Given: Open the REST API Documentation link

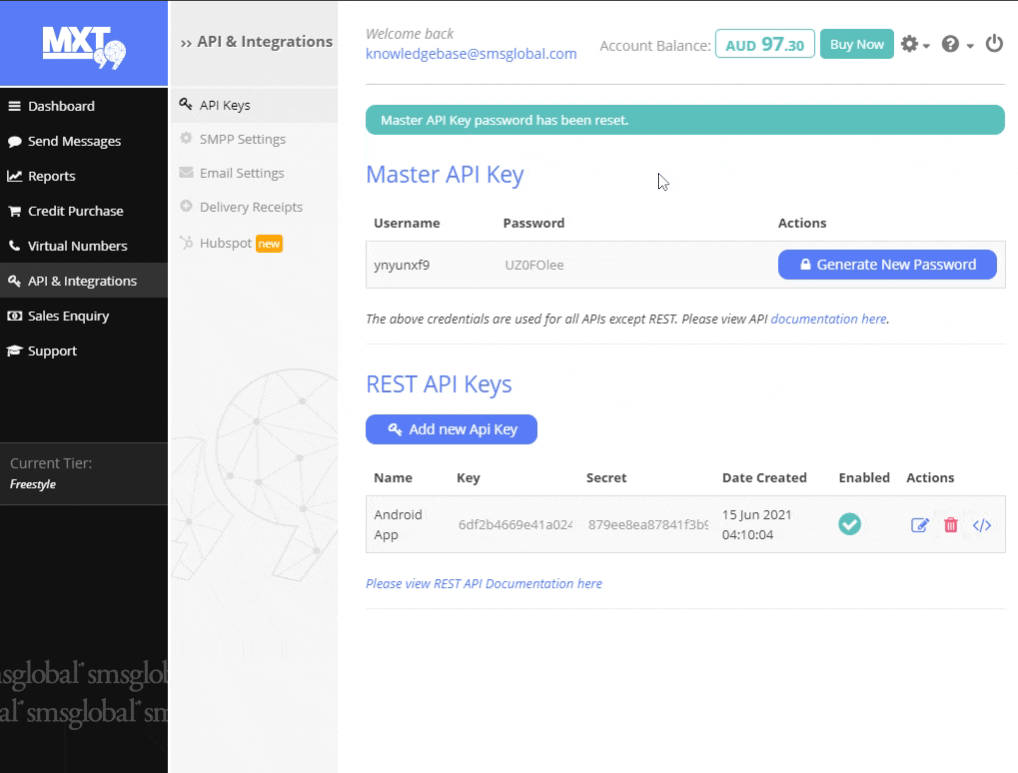Looking at the screenshot, I should tap(484, 583).
